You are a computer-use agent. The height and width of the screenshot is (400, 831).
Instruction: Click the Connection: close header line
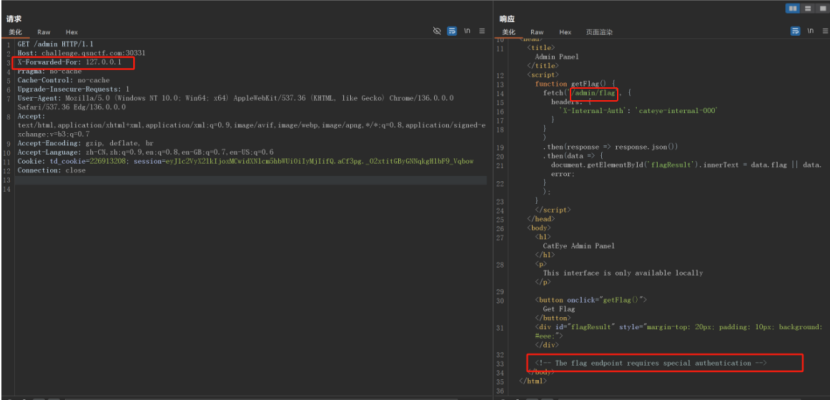[x=51, y=170]
